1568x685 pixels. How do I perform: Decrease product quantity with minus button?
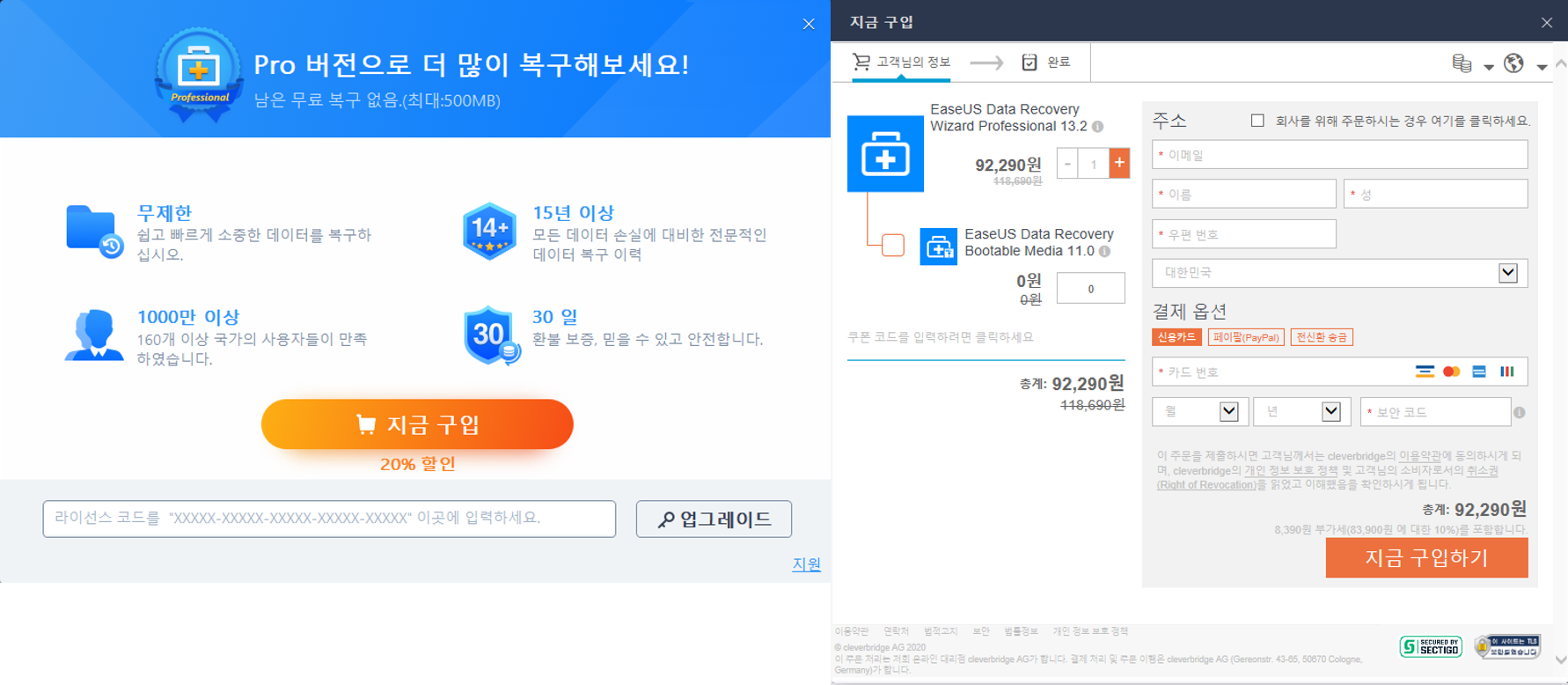tap(1067, 163)
